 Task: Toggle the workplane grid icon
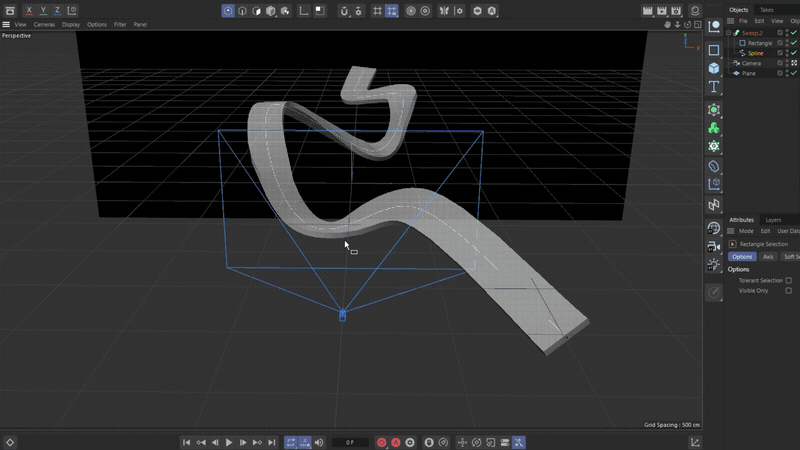(x=377, y=11)
